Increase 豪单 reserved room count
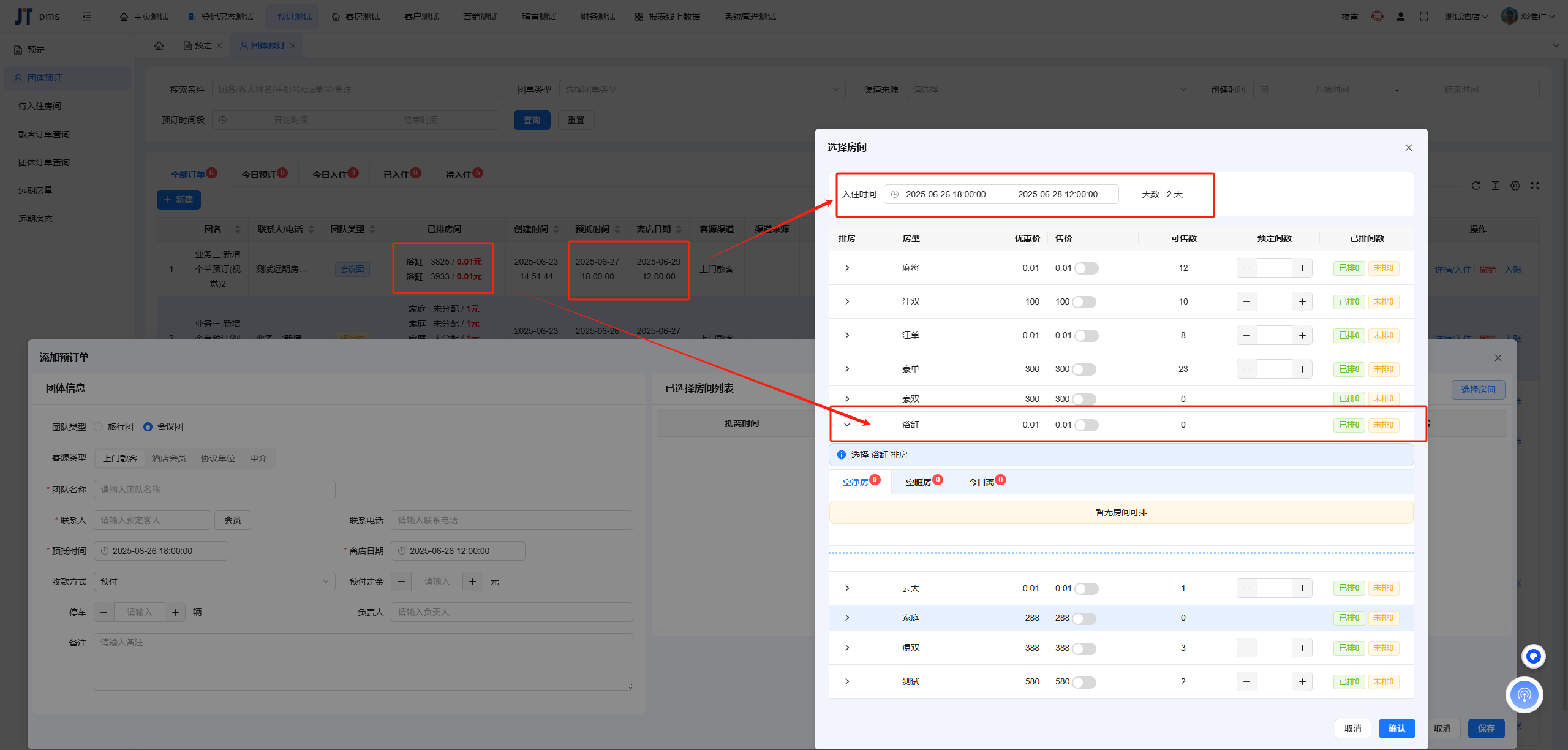 coord(1302,369)
